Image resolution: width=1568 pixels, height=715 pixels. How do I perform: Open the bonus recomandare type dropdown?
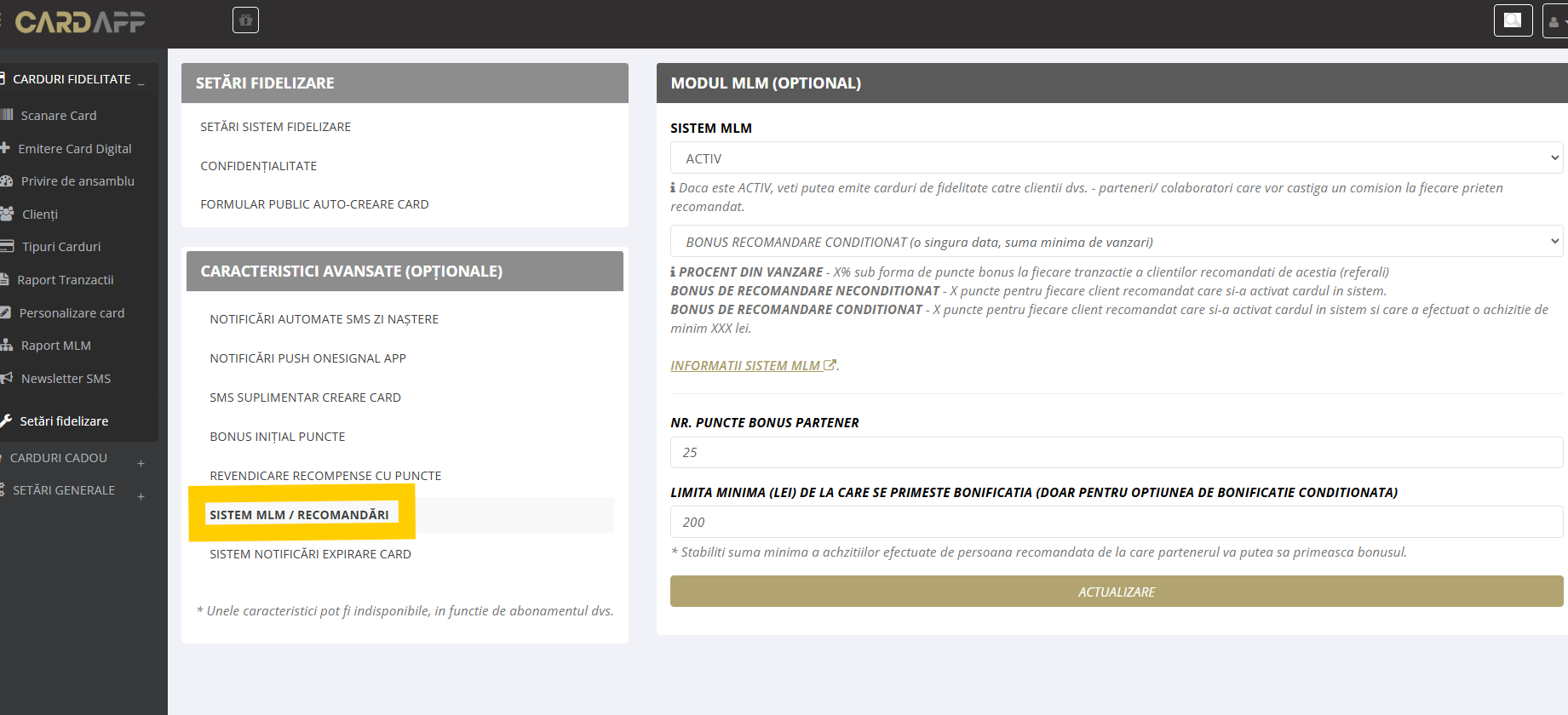tap(1117, 242)
